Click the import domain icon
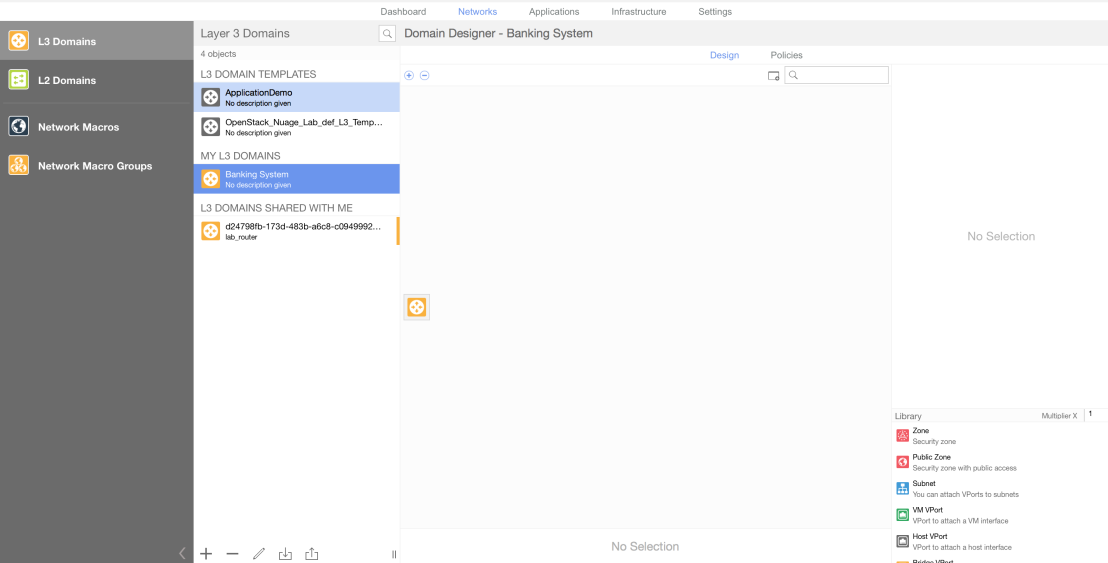Image resolution: width=1108 pixels, height=563 pixels. (x=285, y=553)
